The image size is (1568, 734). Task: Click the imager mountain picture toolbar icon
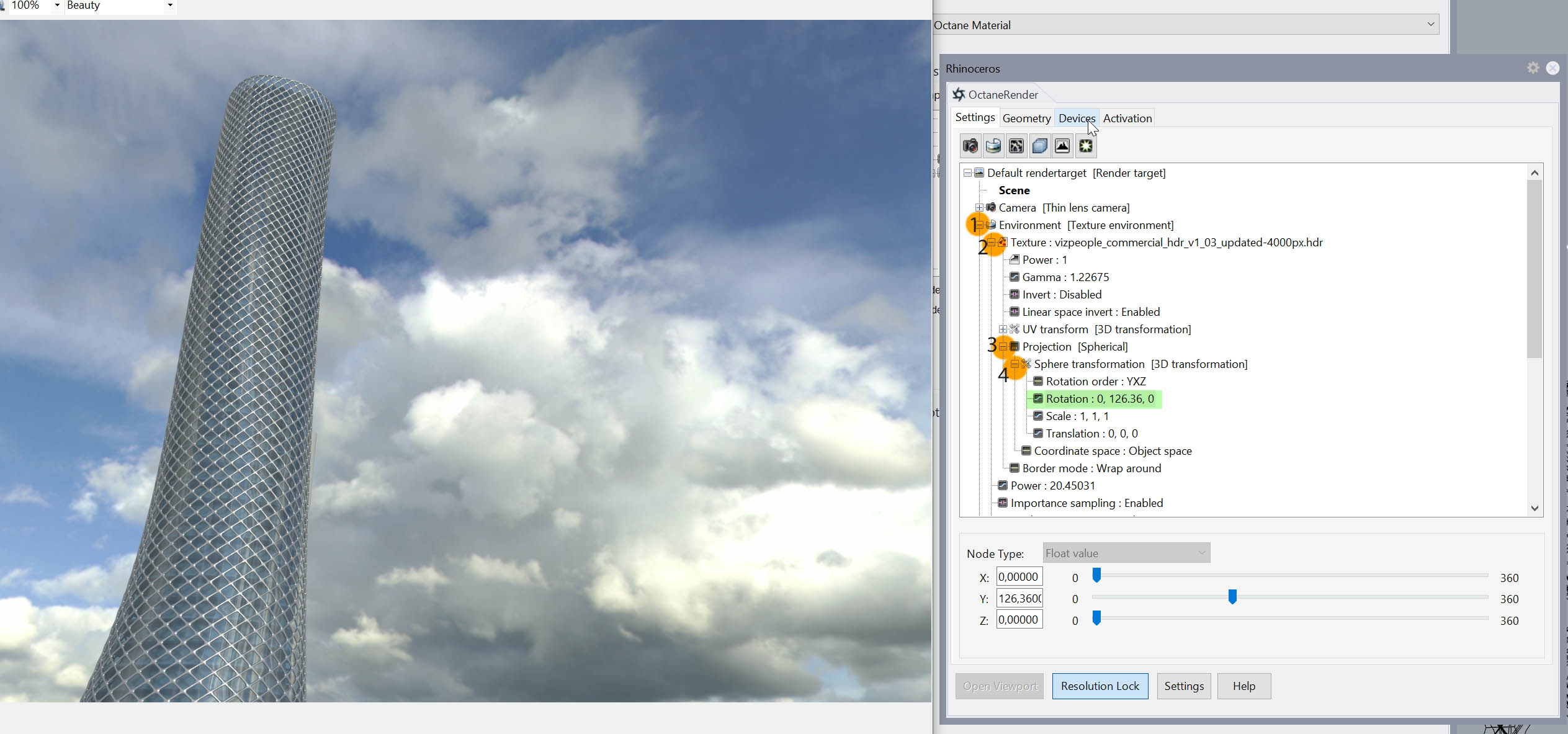click(x=1062, y=146)
